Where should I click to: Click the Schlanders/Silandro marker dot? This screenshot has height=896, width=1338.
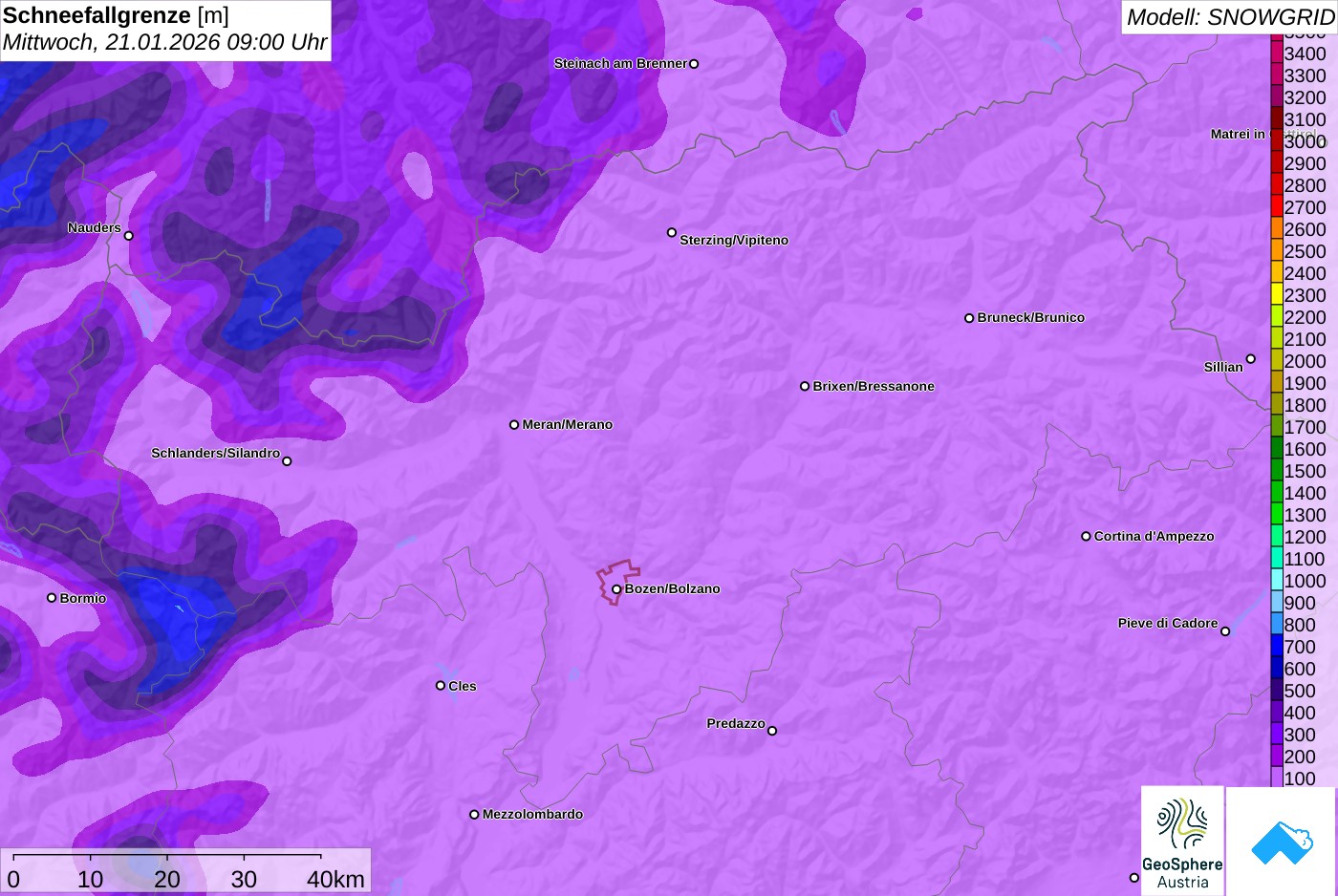(287, 461)
